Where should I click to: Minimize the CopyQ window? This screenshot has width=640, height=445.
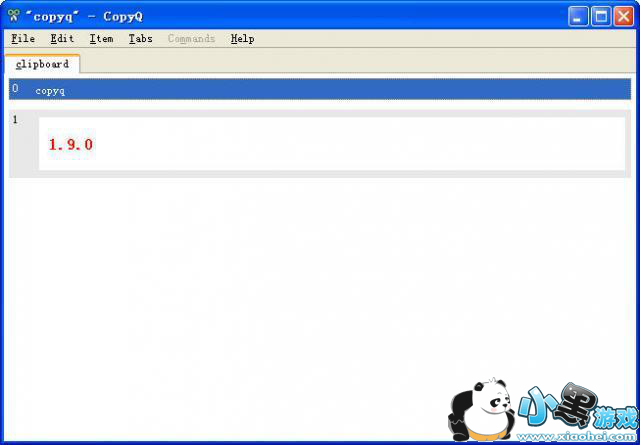(x=578, y=16)
